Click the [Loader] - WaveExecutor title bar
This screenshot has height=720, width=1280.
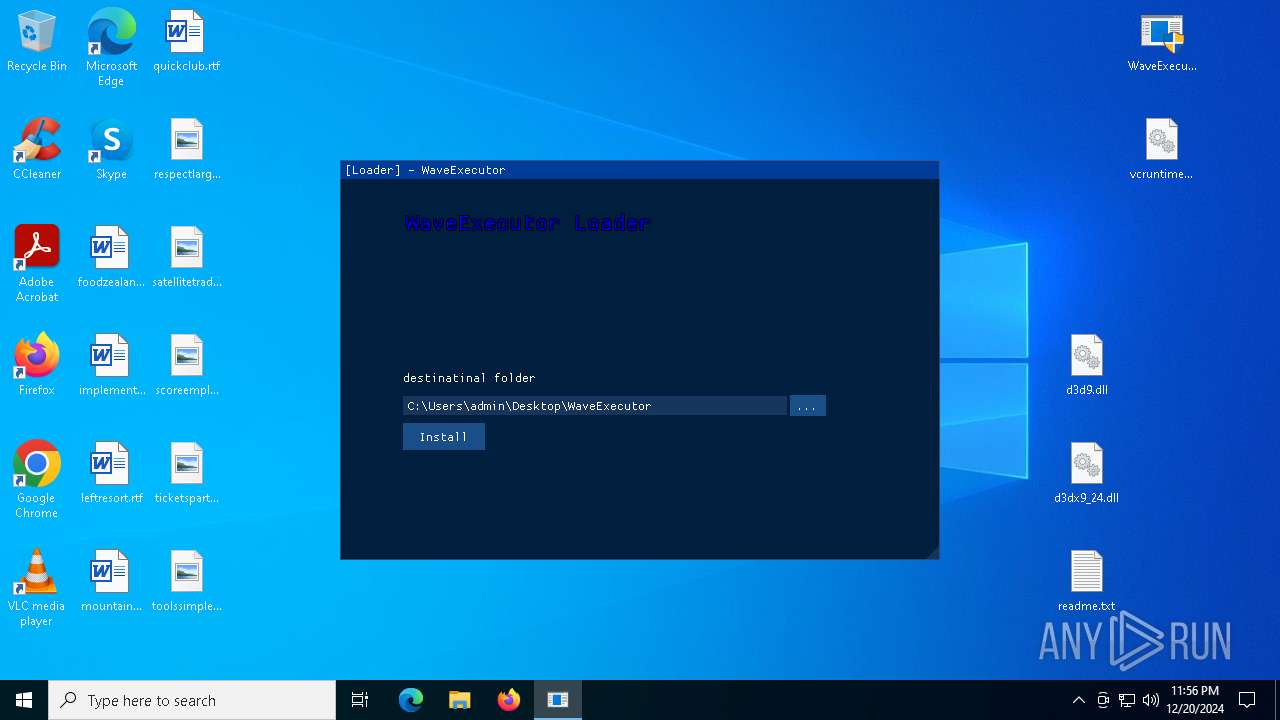(639, 170)
